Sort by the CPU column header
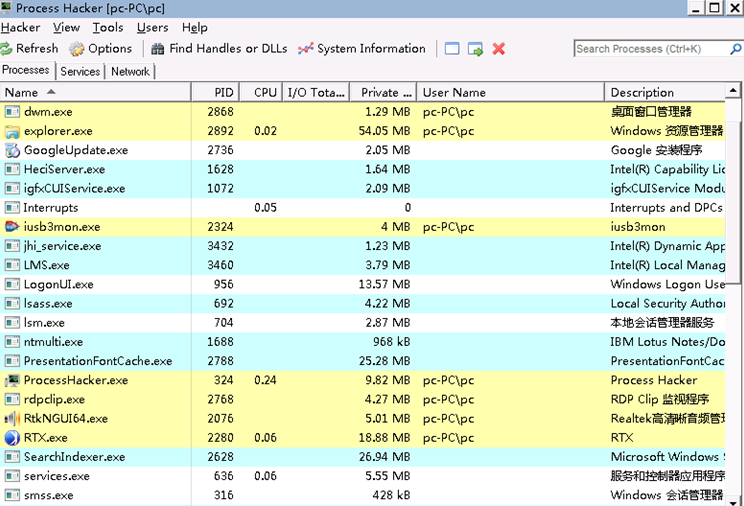744x506 pixels. [261, 92]
